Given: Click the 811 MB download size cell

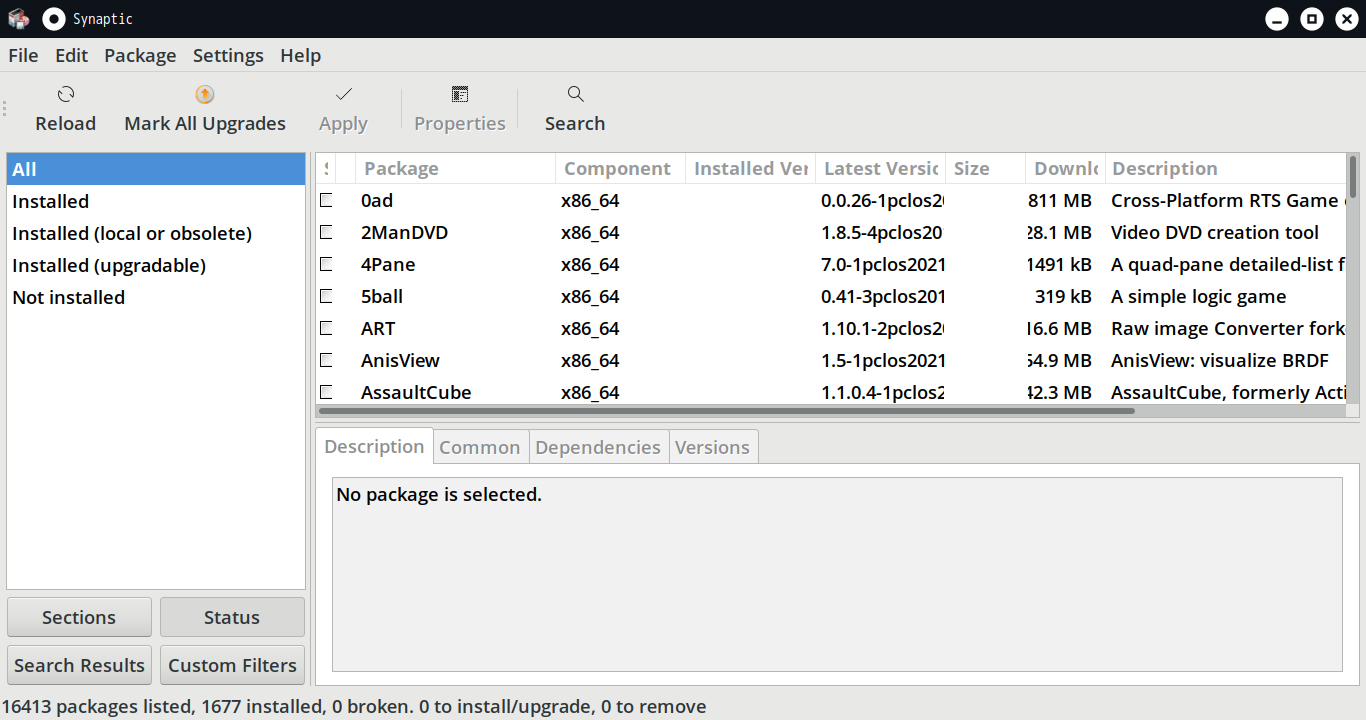Looking at the screenshot, I should pyautogui.click(x=1060, y=200).
